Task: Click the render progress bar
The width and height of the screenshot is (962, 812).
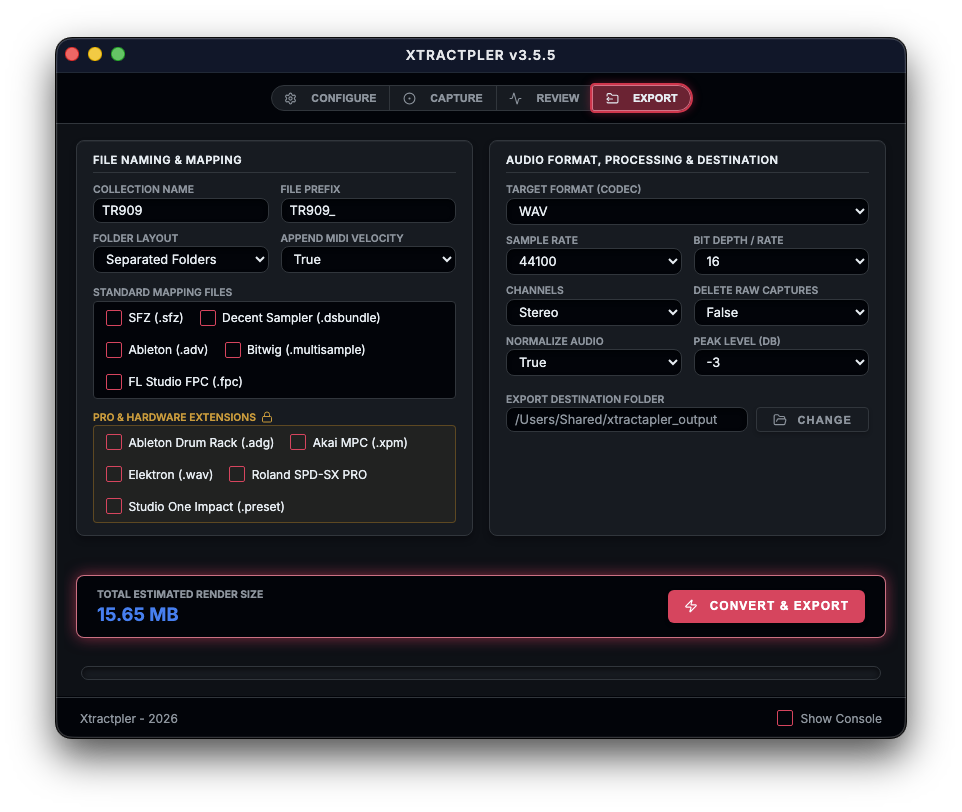Action: coord(481,672)
